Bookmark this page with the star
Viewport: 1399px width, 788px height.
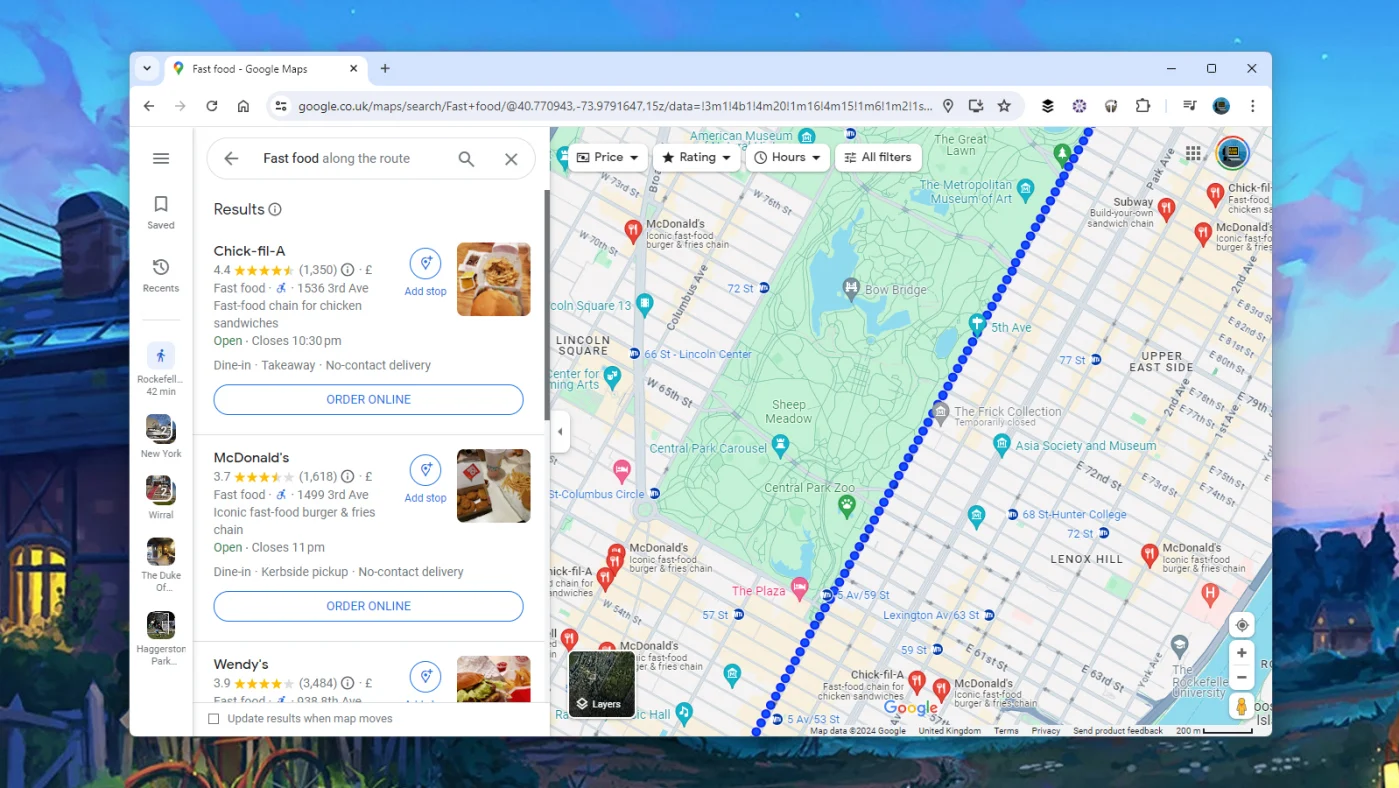click(x=1004, y=105)
